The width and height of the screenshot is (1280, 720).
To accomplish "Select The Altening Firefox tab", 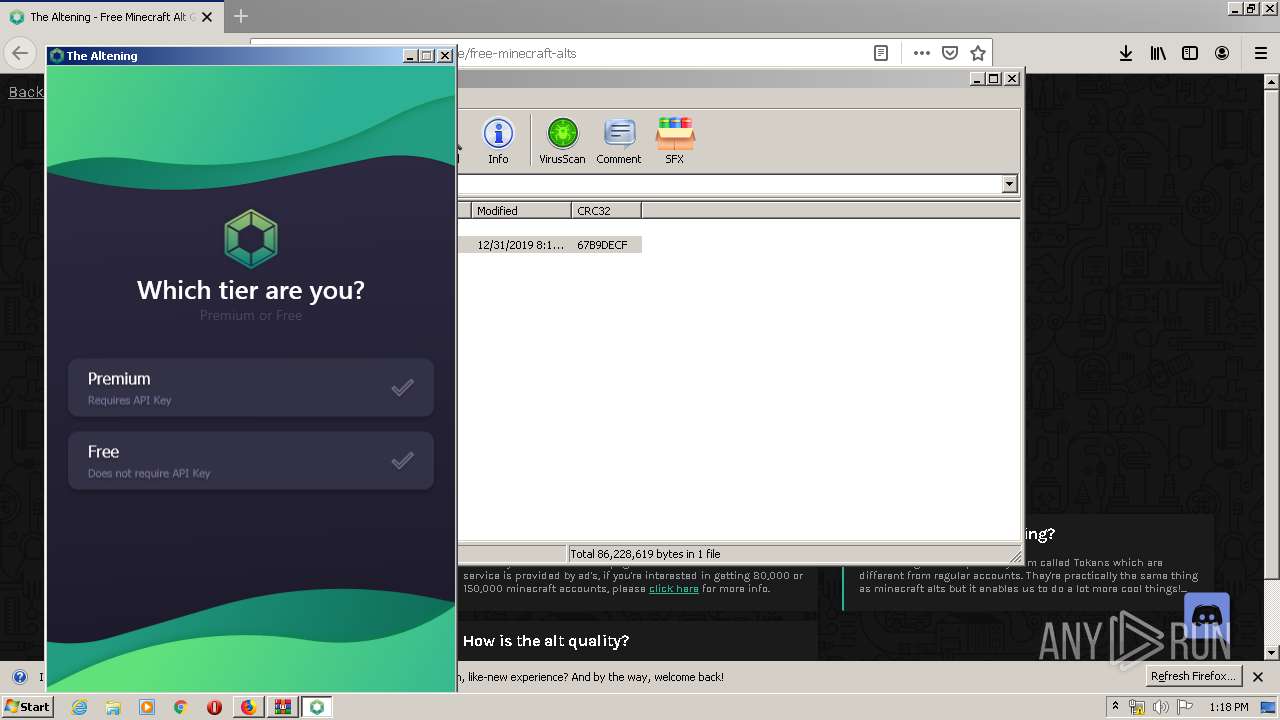I will pos(113,17).
